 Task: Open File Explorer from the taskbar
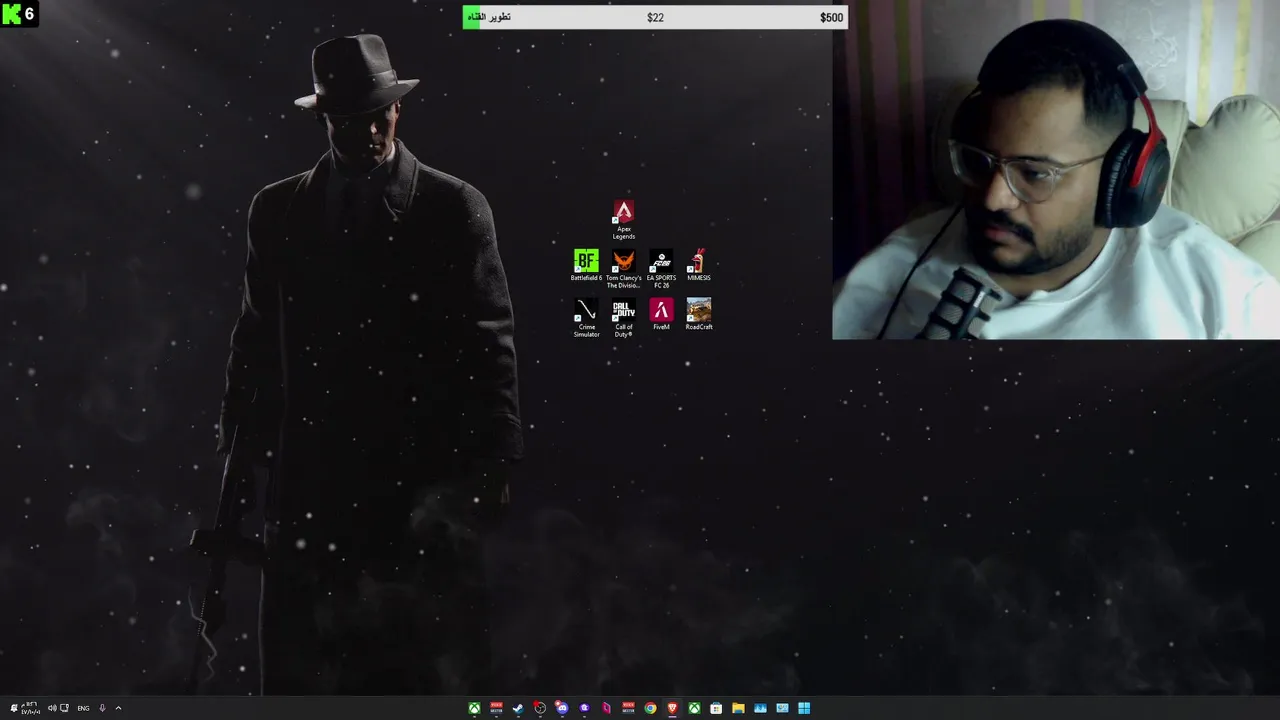click(738, 708)
